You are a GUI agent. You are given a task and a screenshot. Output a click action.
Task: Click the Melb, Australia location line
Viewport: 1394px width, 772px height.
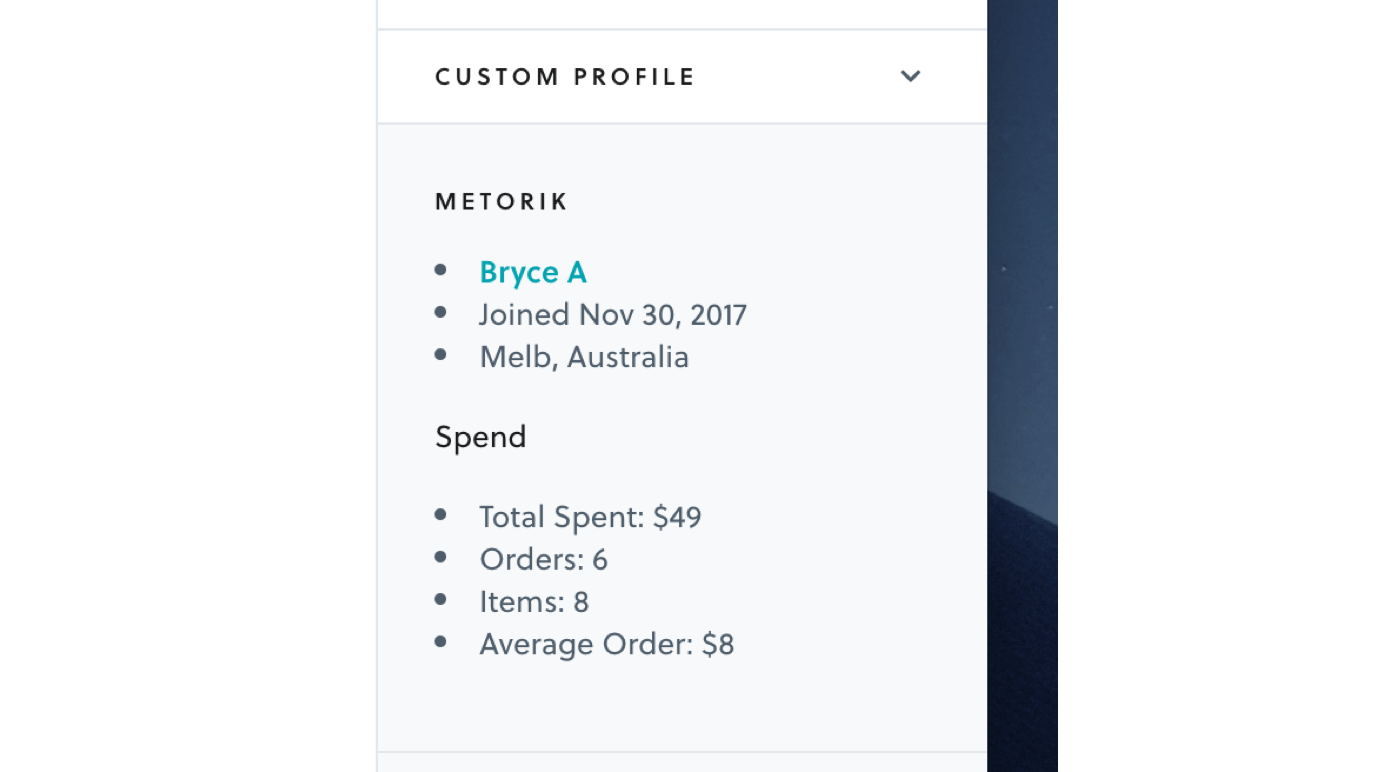pyautogui.click(x=584, y=357)
